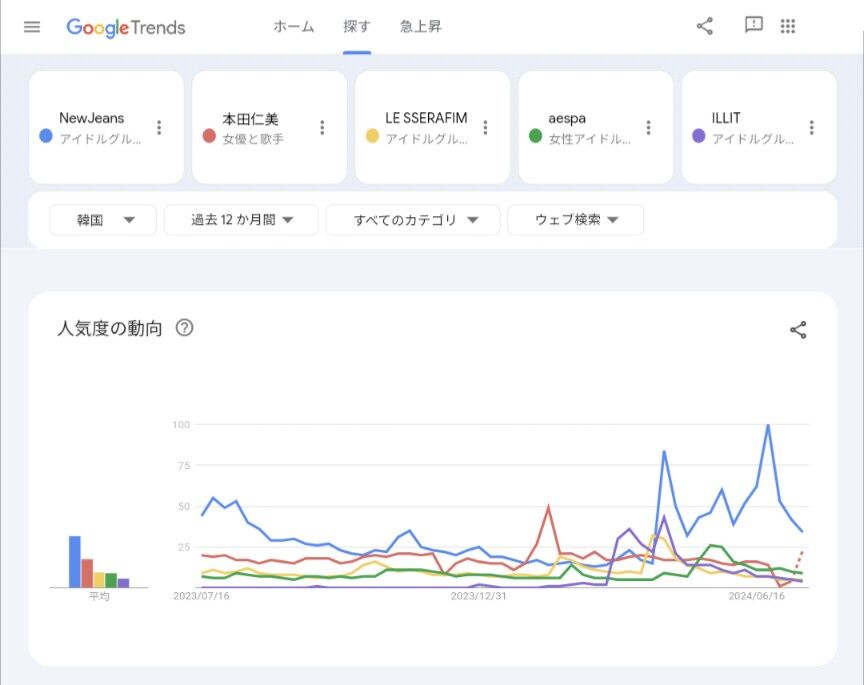
Task: Click the share icon in the header
Action: point(705,26)
